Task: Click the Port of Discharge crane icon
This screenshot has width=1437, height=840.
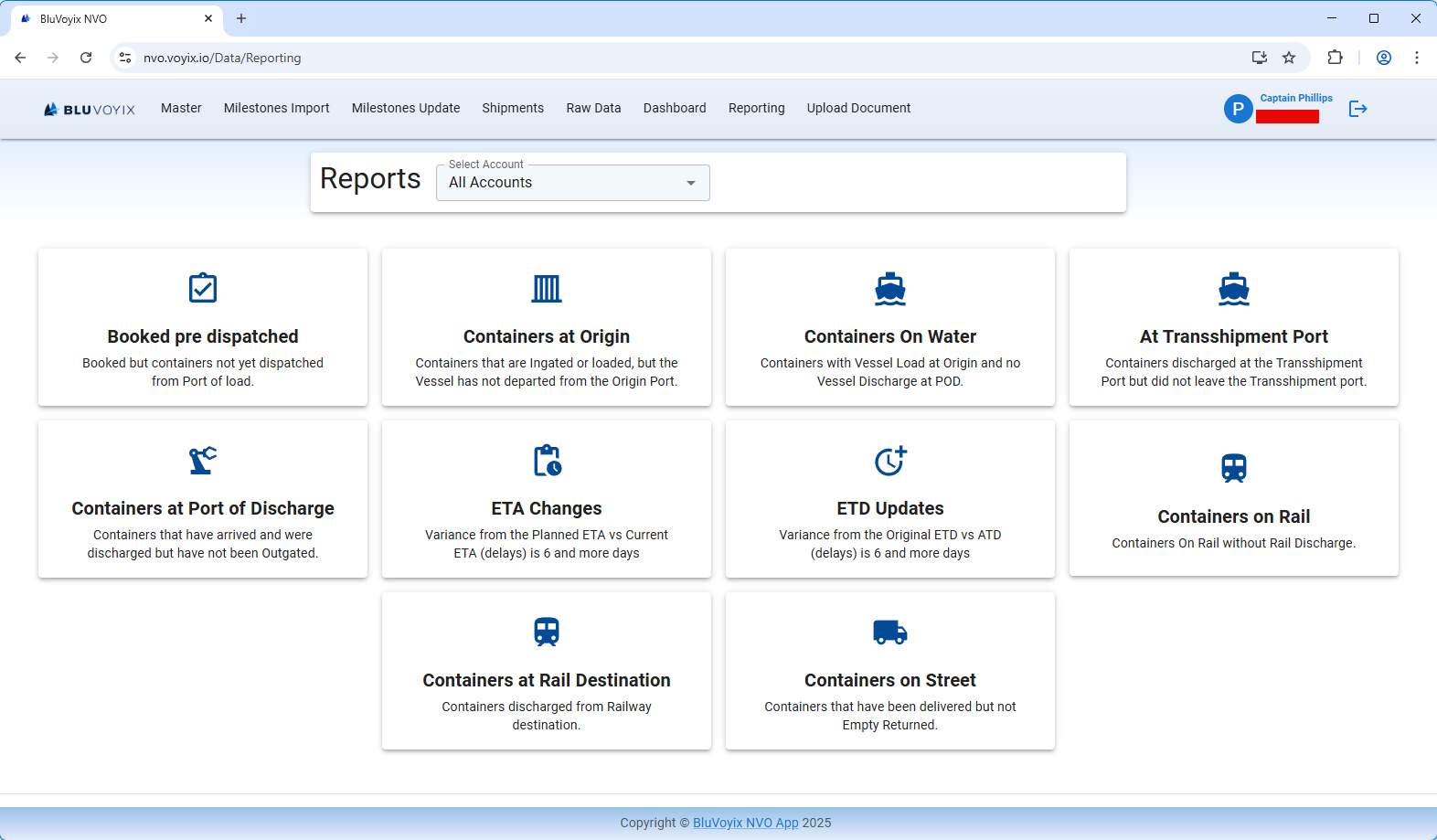Action: pyautogui.click(x=202, y=460)
